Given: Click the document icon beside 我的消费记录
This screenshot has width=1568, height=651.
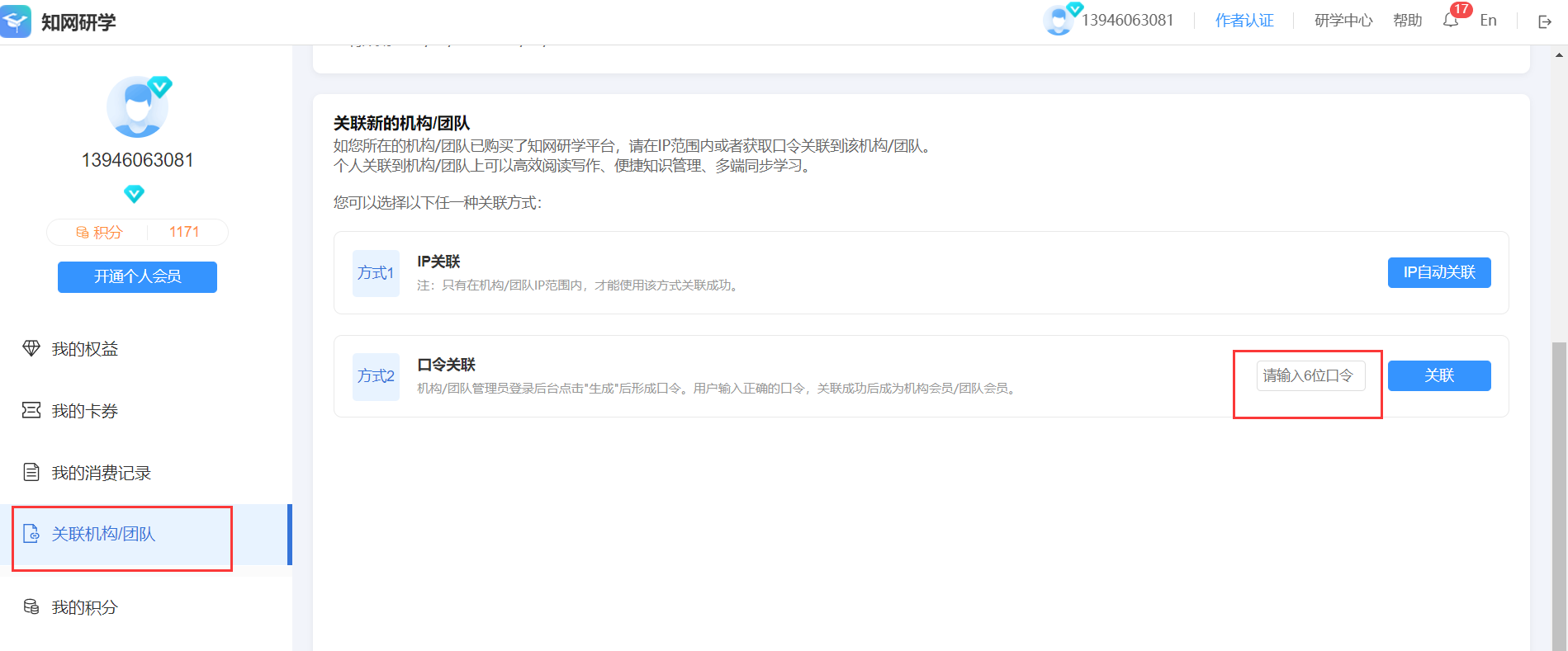Looking at the screenshot, I should [x=31, y=472].
